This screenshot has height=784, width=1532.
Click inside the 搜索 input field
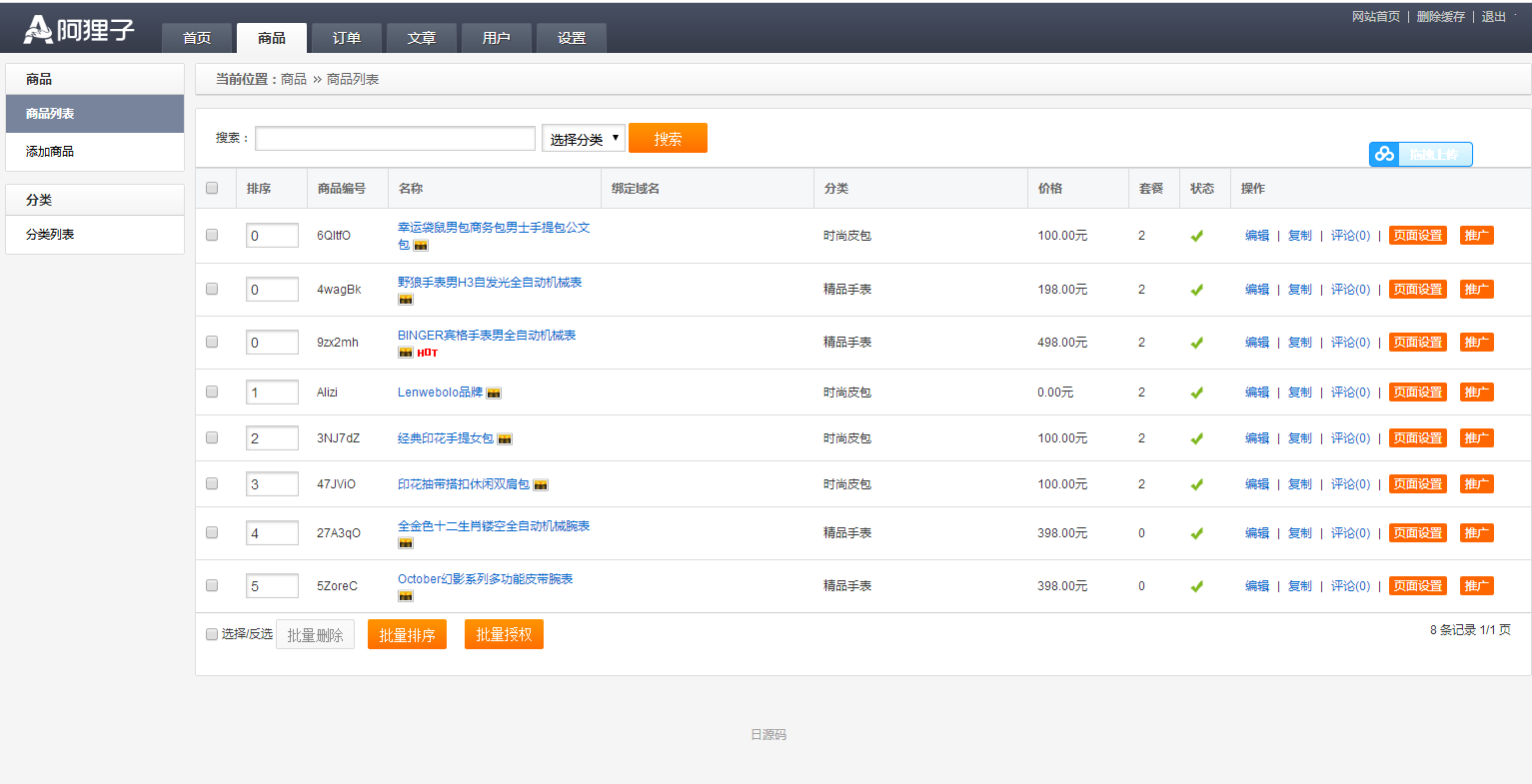pyautogui.click(x=394, y=138)
